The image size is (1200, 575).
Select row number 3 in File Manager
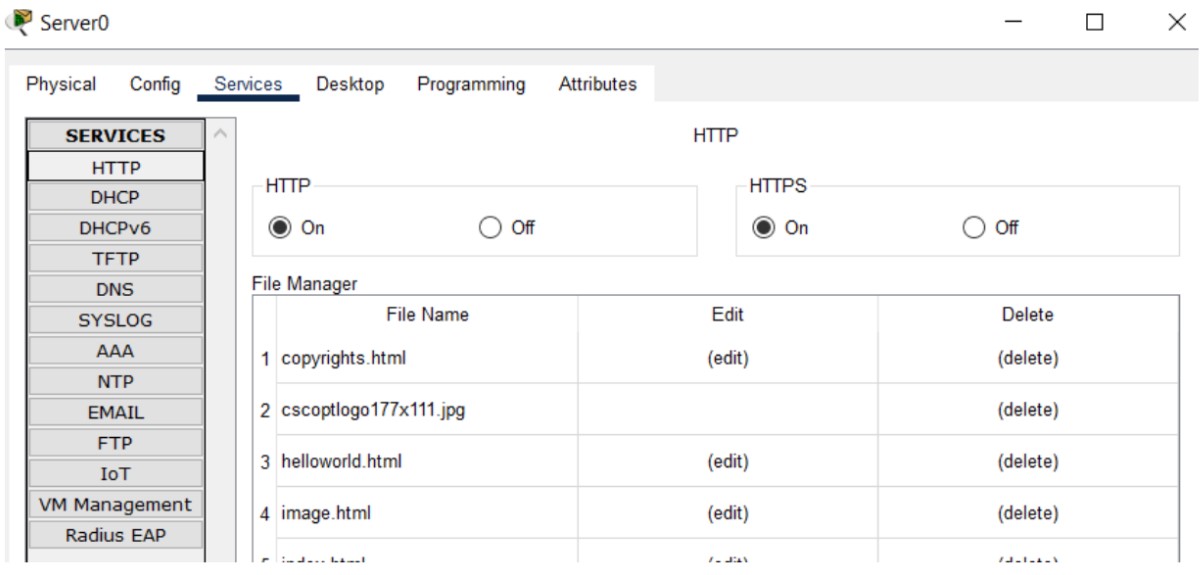[x=266, y=462]
